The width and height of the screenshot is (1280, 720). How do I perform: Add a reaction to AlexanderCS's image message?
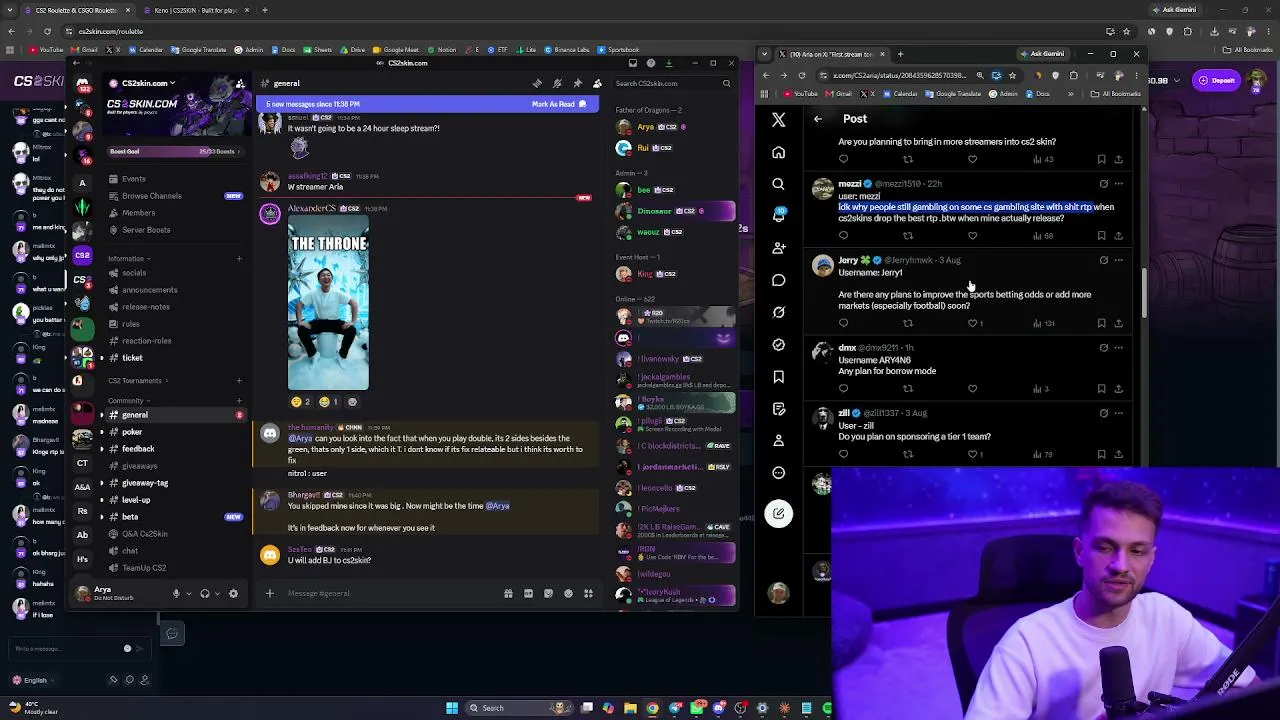[x=352, y=402]
